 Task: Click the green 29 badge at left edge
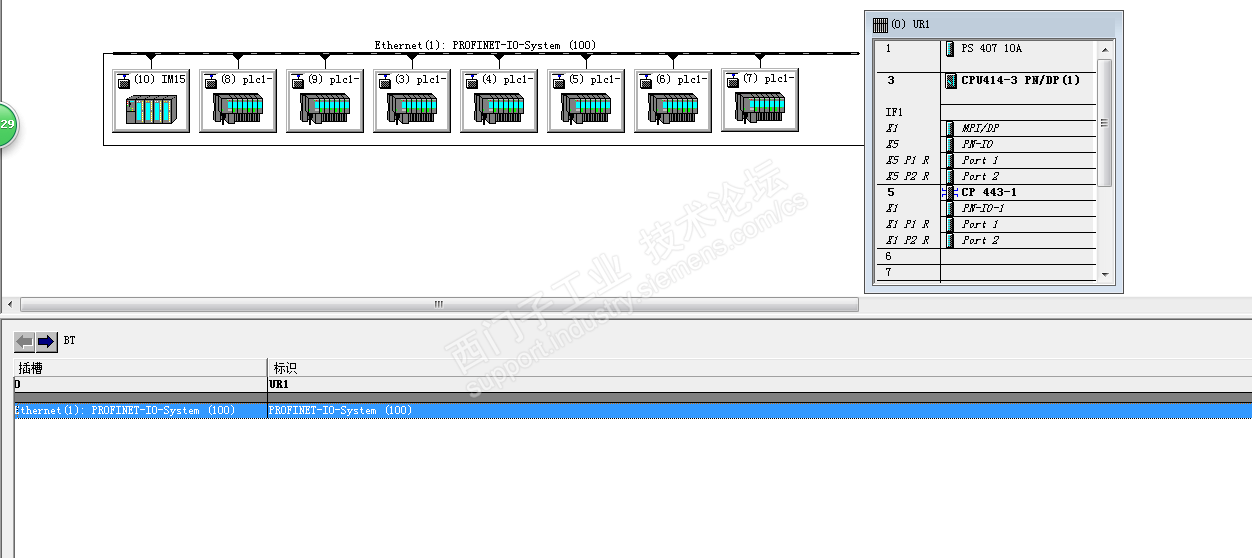pyautogui.click(x=8, y=124)
